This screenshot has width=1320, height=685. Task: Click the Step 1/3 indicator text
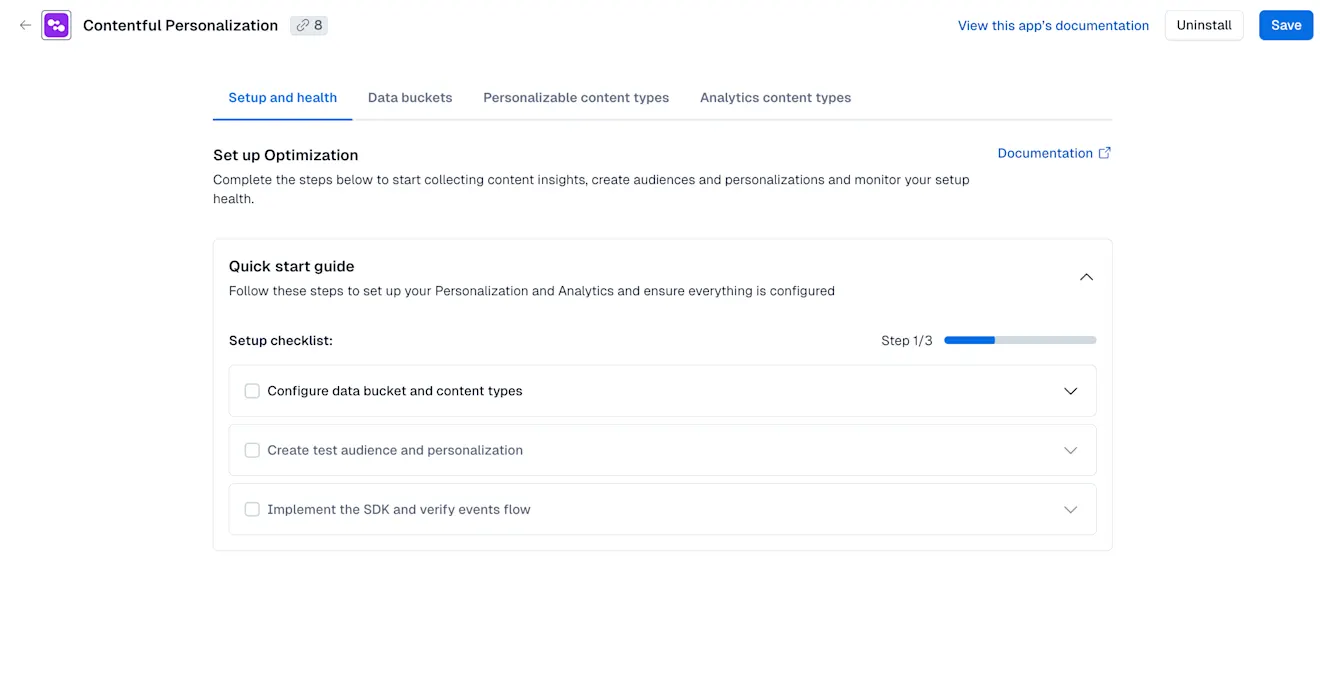coord(906,341)
